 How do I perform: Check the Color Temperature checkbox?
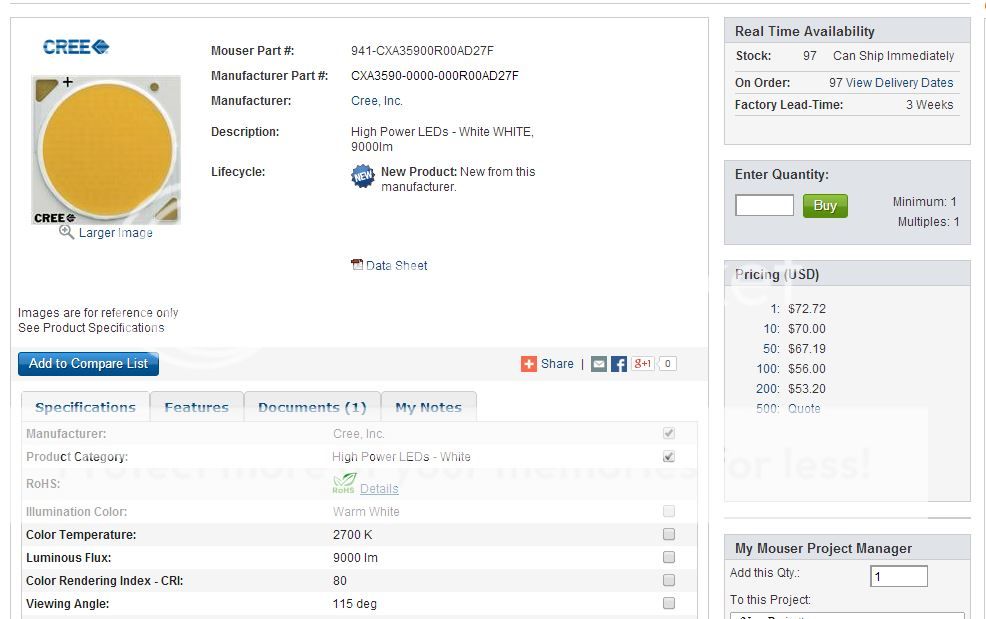pos(669,534)
